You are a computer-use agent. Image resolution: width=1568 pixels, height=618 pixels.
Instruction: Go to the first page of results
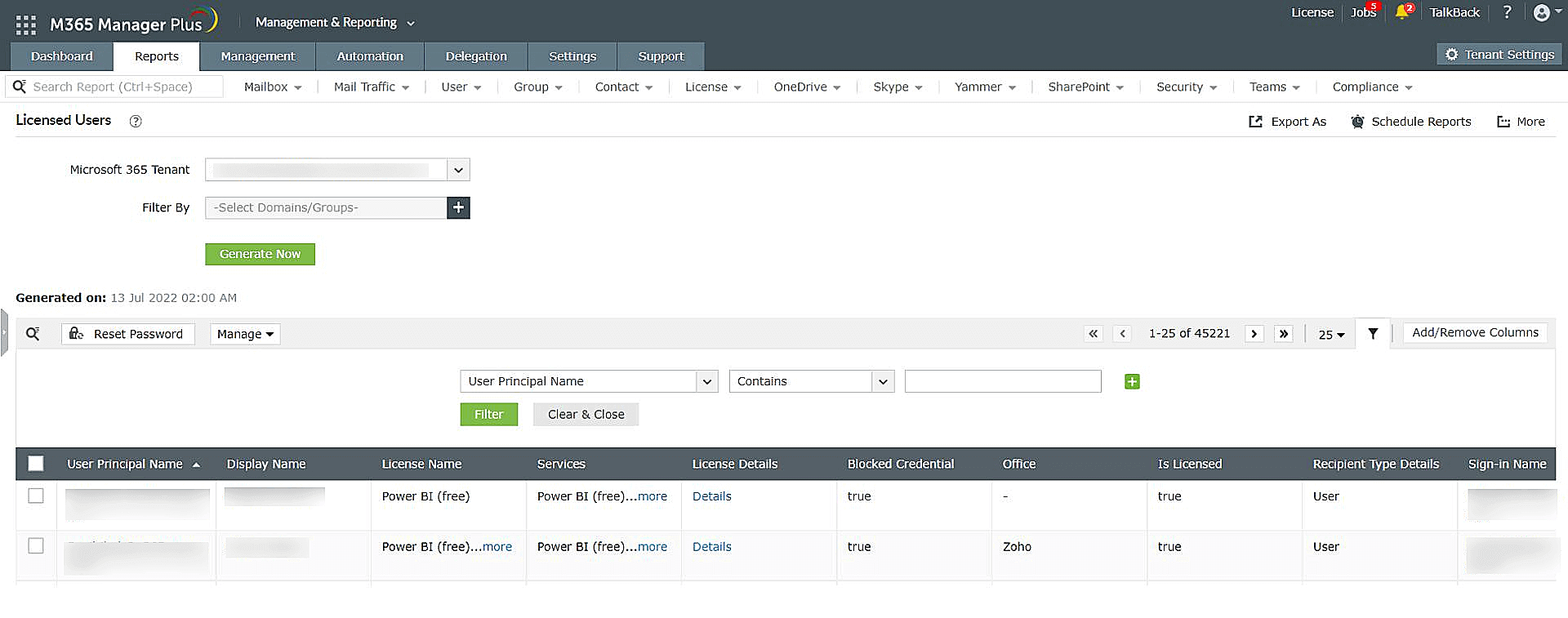tap(1093, 333)
